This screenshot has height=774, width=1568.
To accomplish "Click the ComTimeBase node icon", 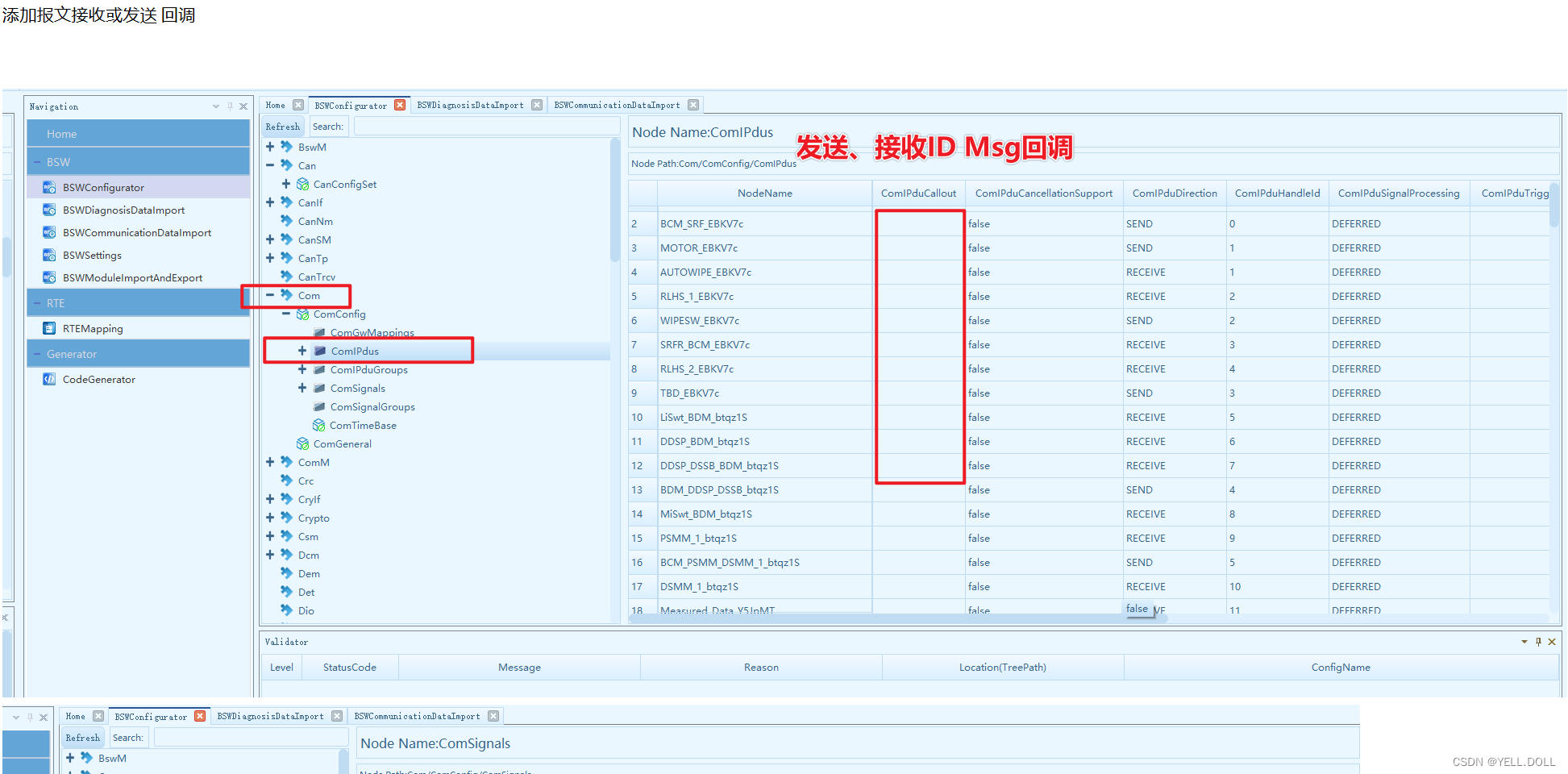I will pyautogui.click(x=318, y=425).
